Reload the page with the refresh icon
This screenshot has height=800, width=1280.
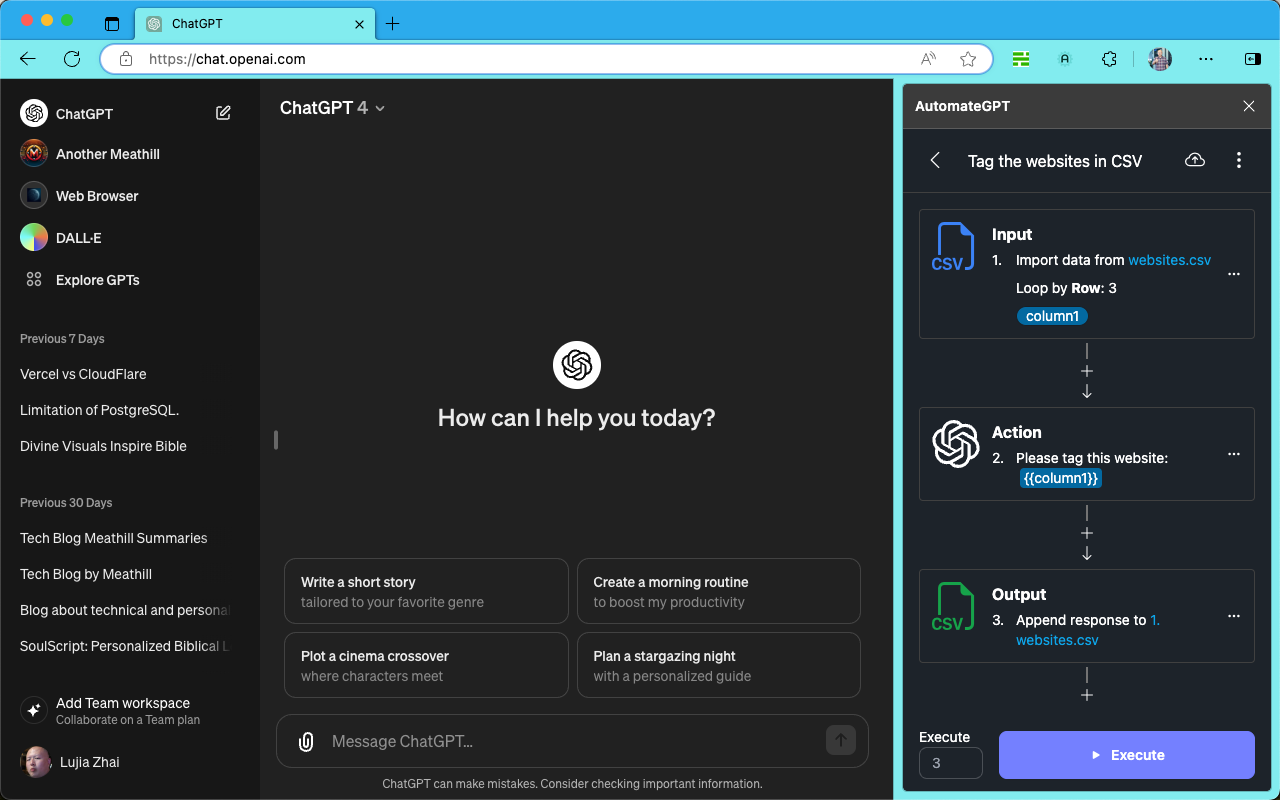pos(71,58)
